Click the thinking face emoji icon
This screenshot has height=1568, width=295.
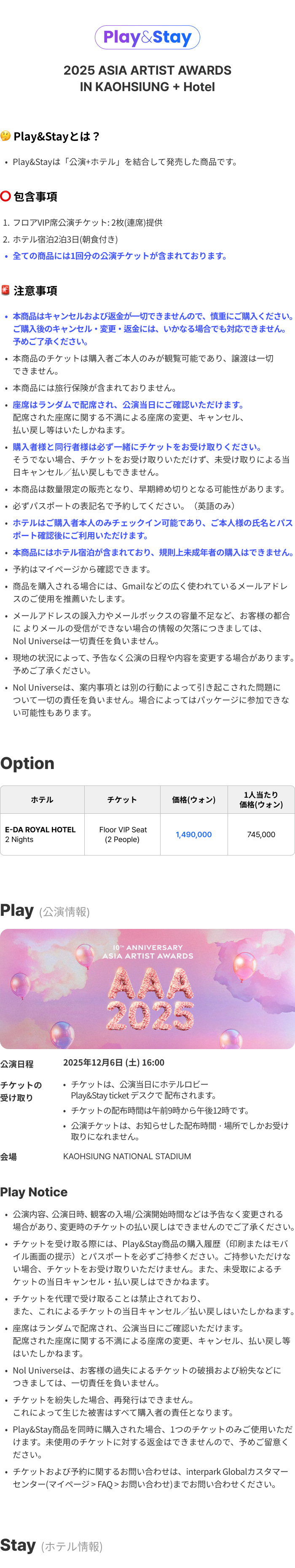5,135
